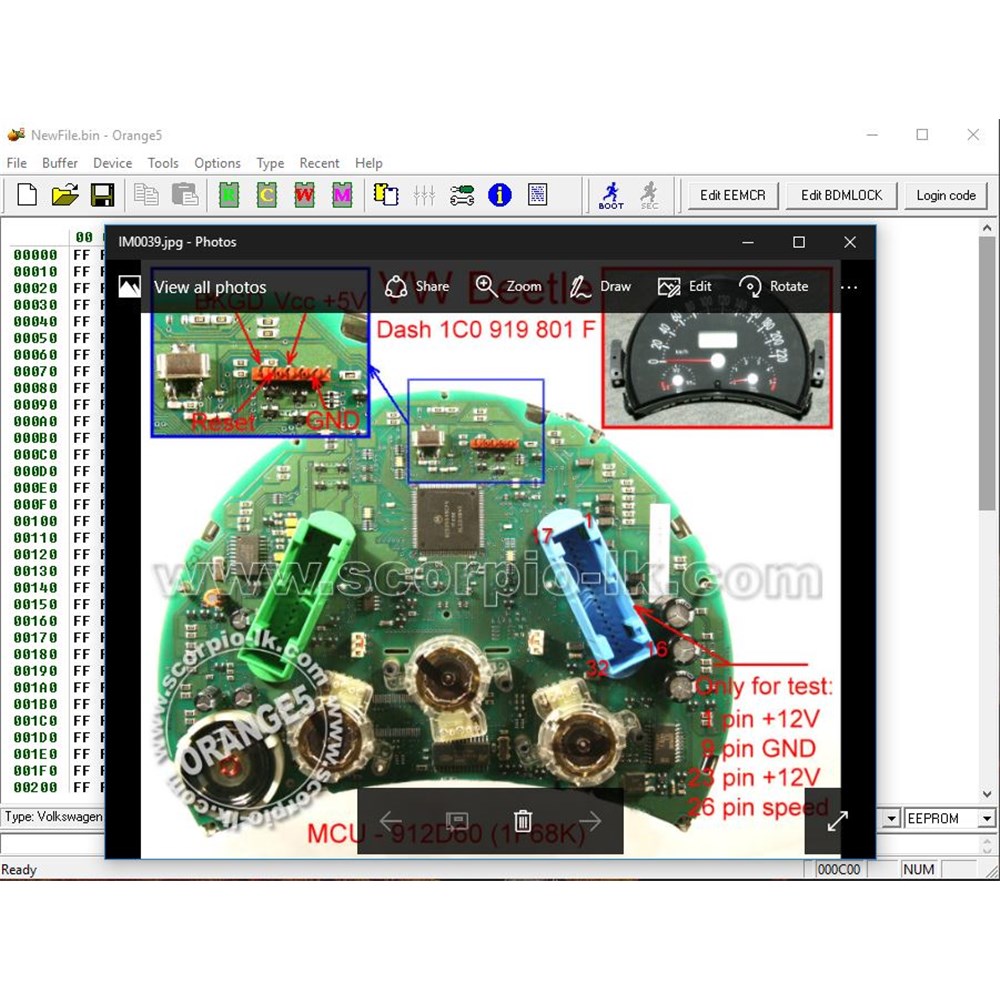Close the IM0039.jpg Photos window
Image resolution: width=1000 pixels, height=1000 pixels.
849,242
